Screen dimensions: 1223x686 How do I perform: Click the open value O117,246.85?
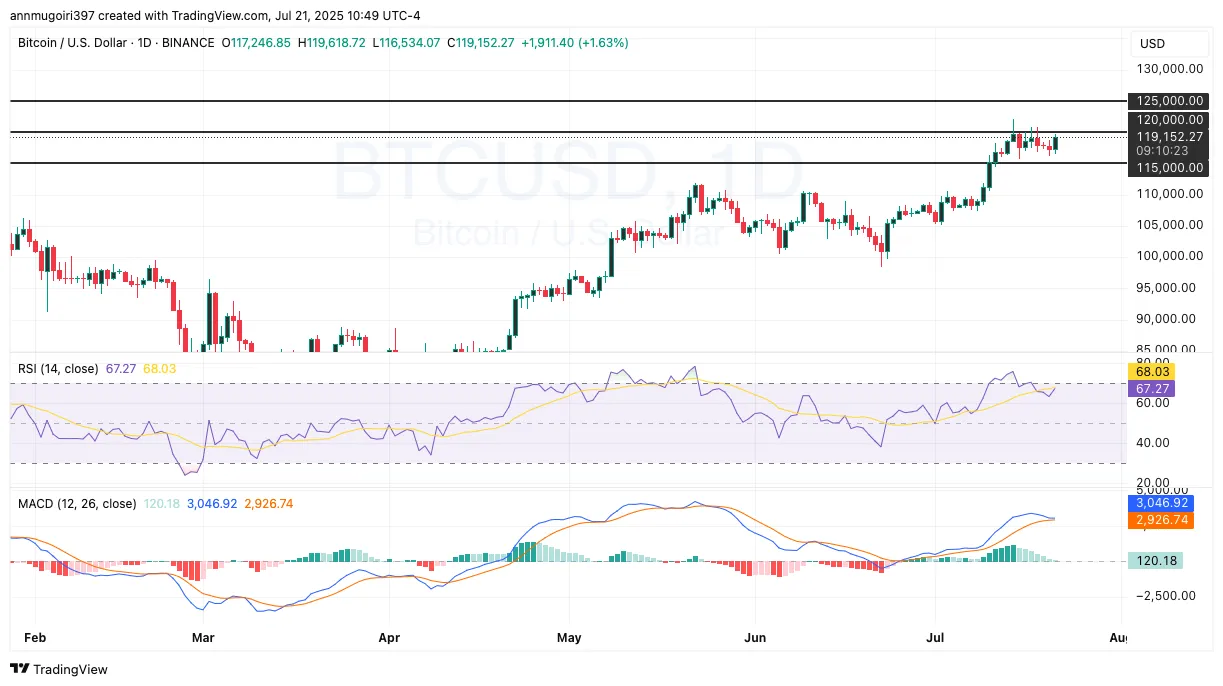[x=256, y=44]
